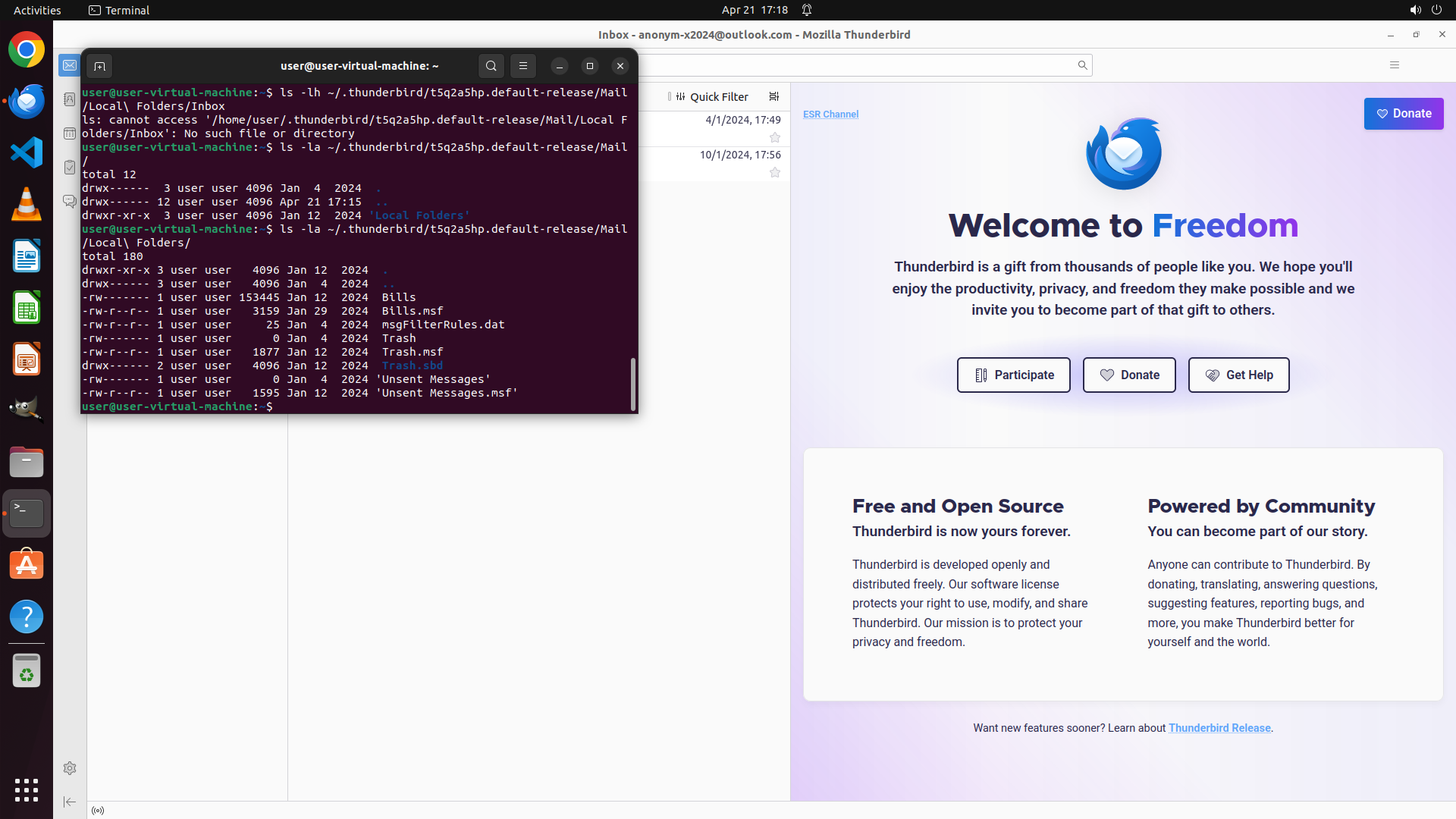Follow the Thunderbird Release link
This screenshot has width=1456, height=819.
[1219, 728]
